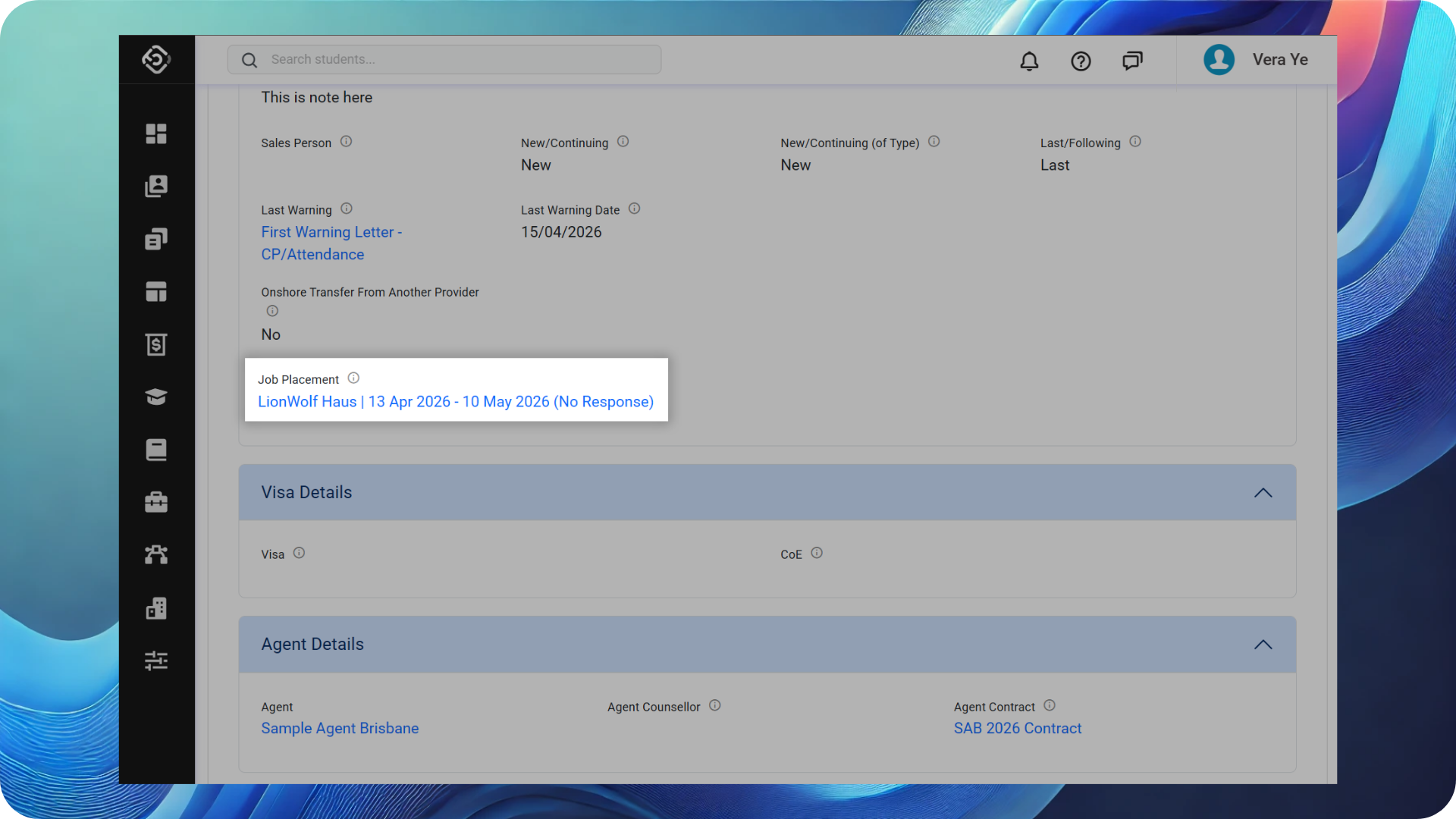This screenshot has width=1456, height=819.
Task: Click the graduation cap sidebar icon
Action: (x=156, y=397)
